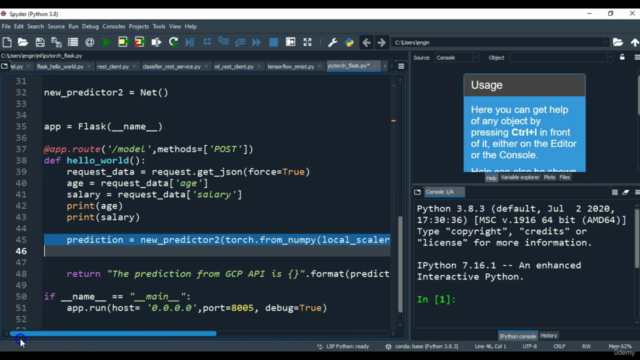Open the File menu

pyautogui.click(x=6, y=27)
